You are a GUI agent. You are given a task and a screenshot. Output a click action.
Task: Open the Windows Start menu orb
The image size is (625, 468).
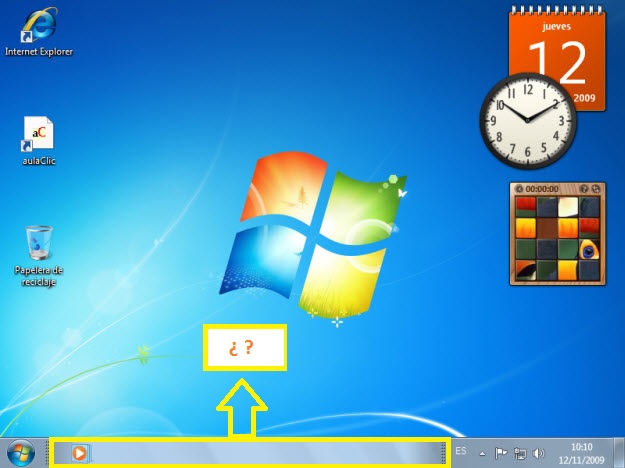click(21, 453)
